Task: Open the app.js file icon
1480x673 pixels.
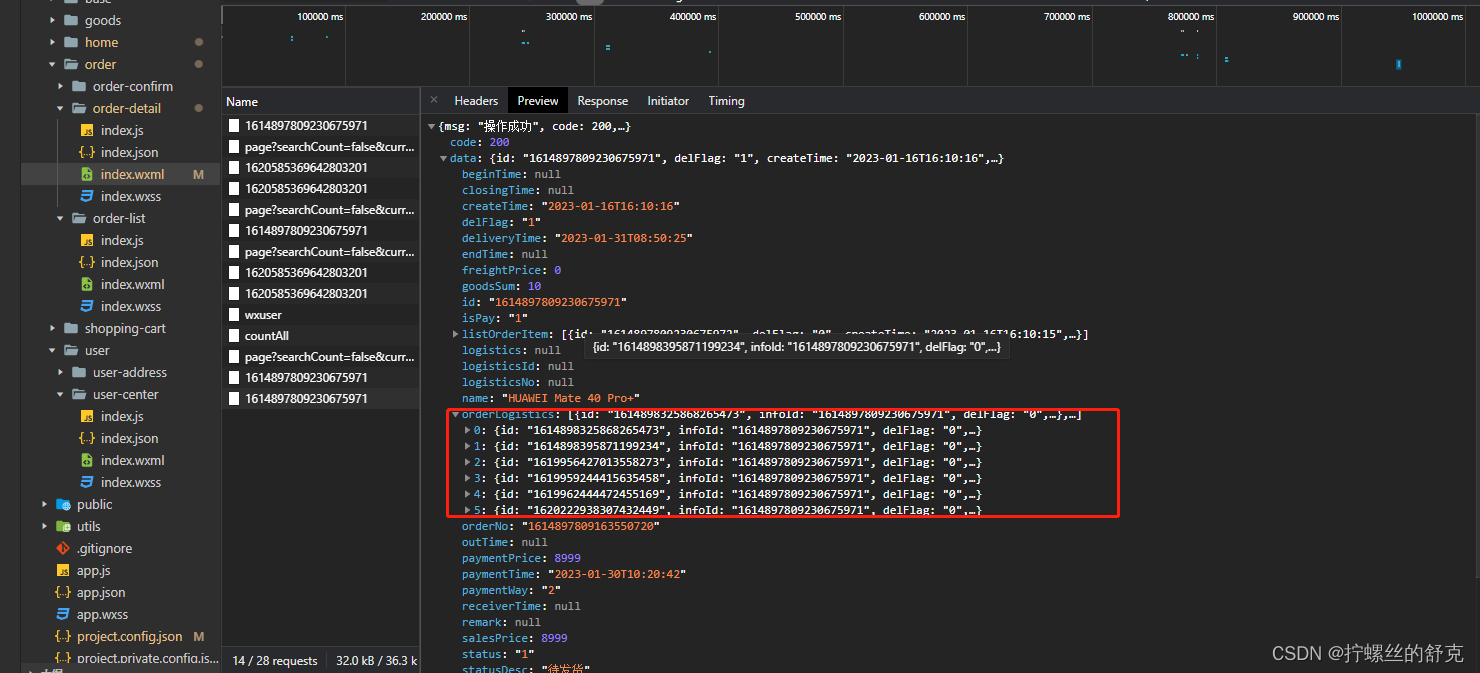Action: tap(63, 570)
